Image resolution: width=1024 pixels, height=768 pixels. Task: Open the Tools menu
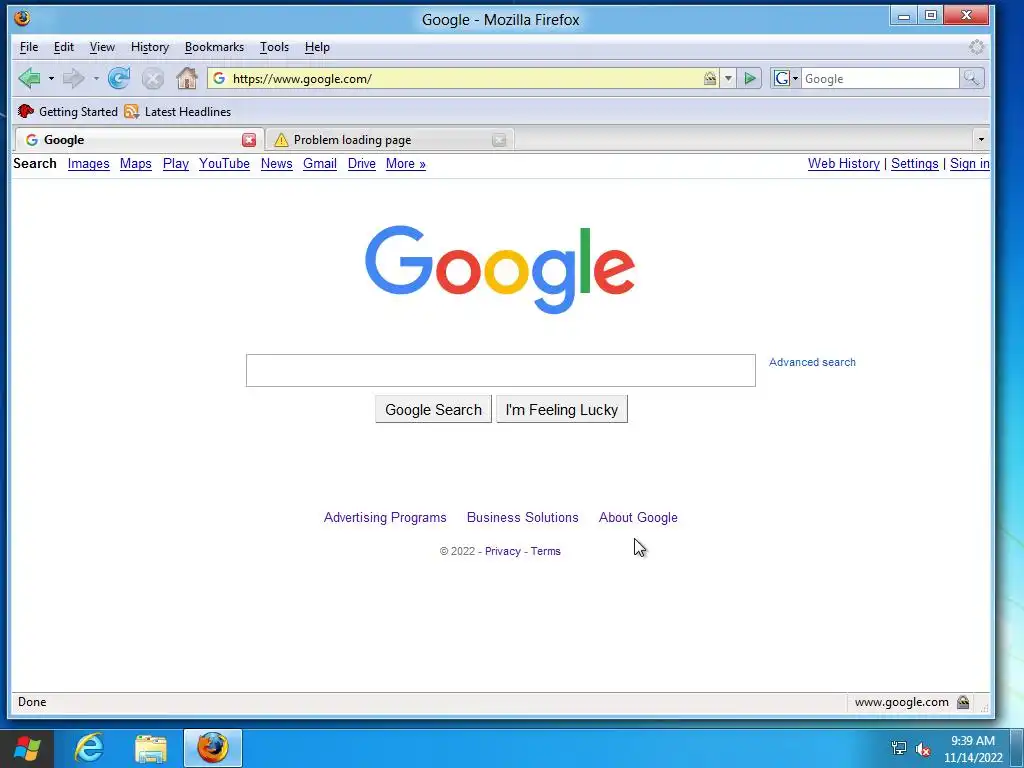274,47
